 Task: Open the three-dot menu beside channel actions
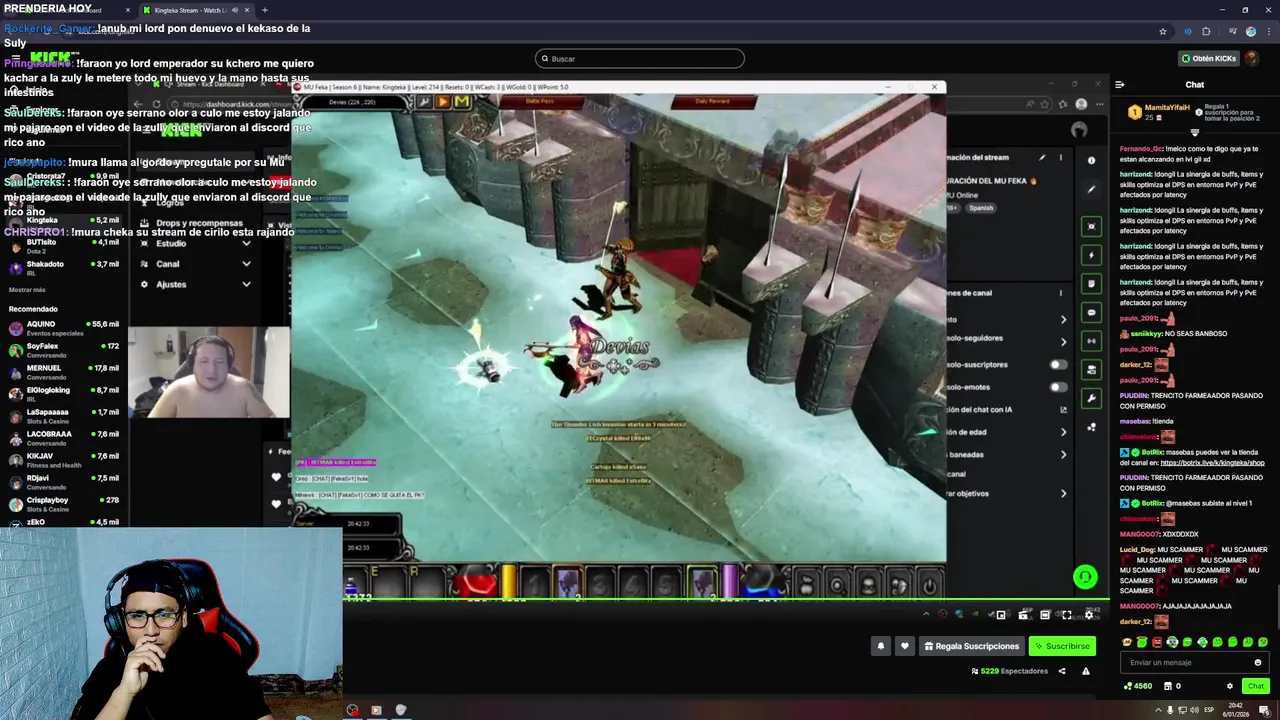pyautogui.click(x=1061, y=293)
